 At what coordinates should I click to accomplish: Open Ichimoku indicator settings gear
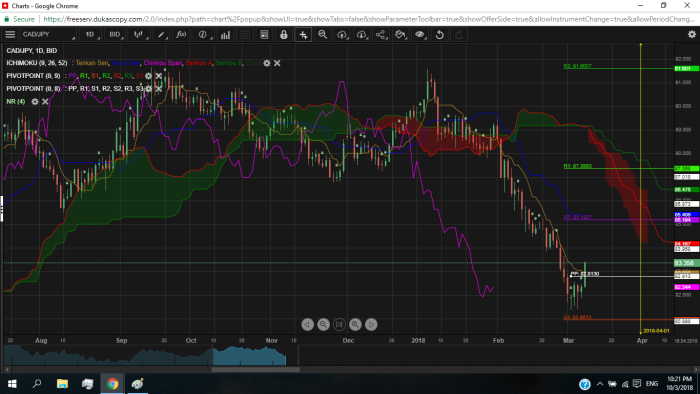[267, 63]
